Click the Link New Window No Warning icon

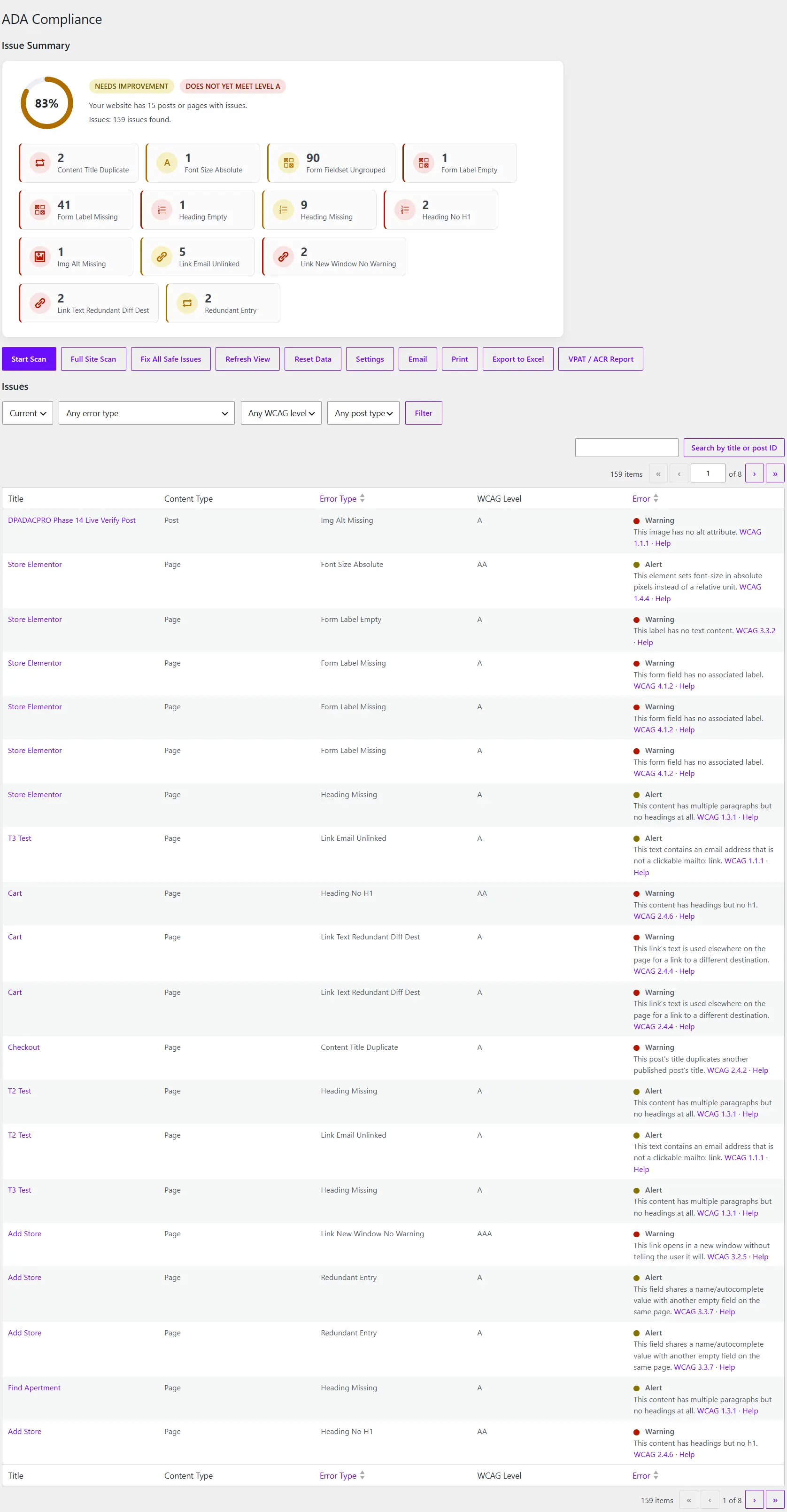click(284, 256)
